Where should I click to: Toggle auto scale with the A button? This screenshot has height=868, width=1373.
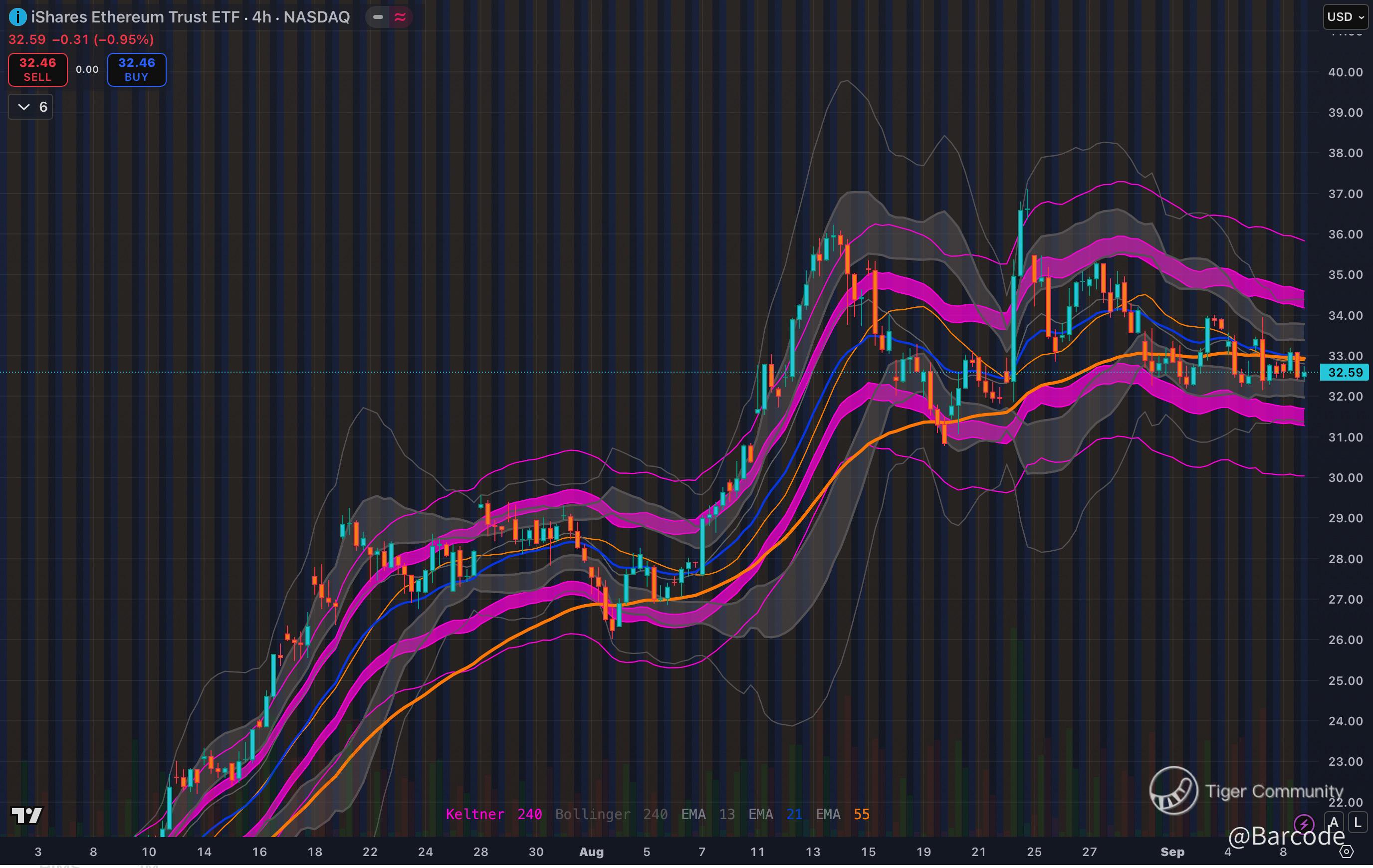[x=1334, y=823]
